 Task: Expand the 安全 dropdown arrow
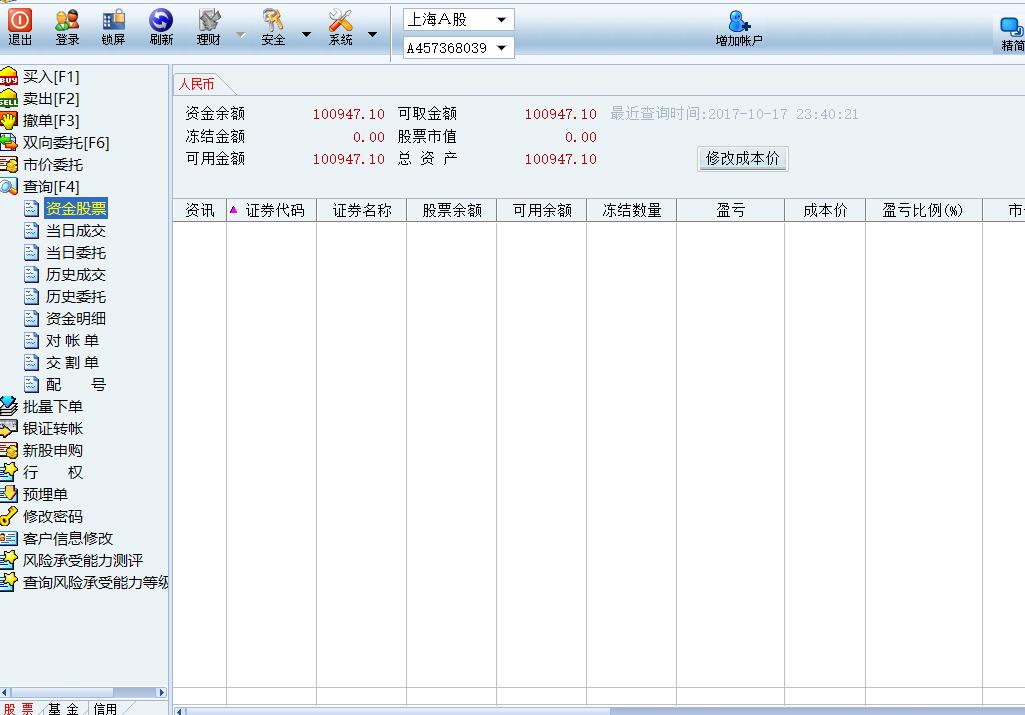pyautogui.click(x=306, y=35)
